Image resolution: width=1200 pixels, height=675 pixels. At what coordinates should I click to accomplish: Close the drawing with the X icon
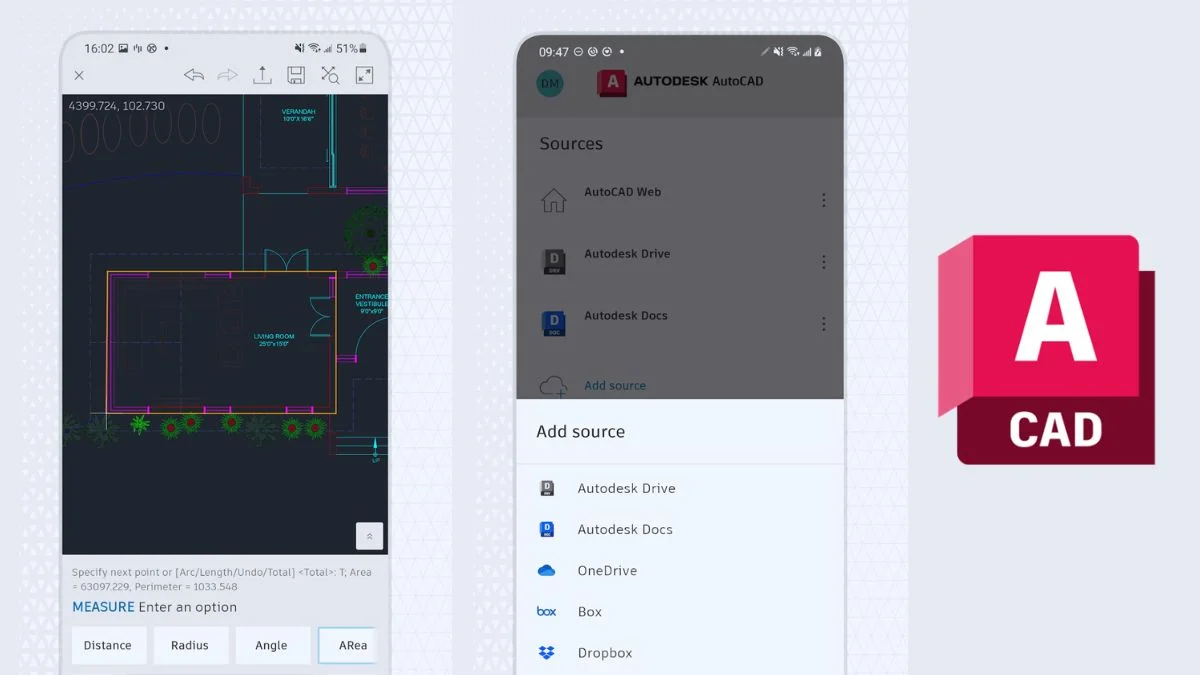point(79,75)
